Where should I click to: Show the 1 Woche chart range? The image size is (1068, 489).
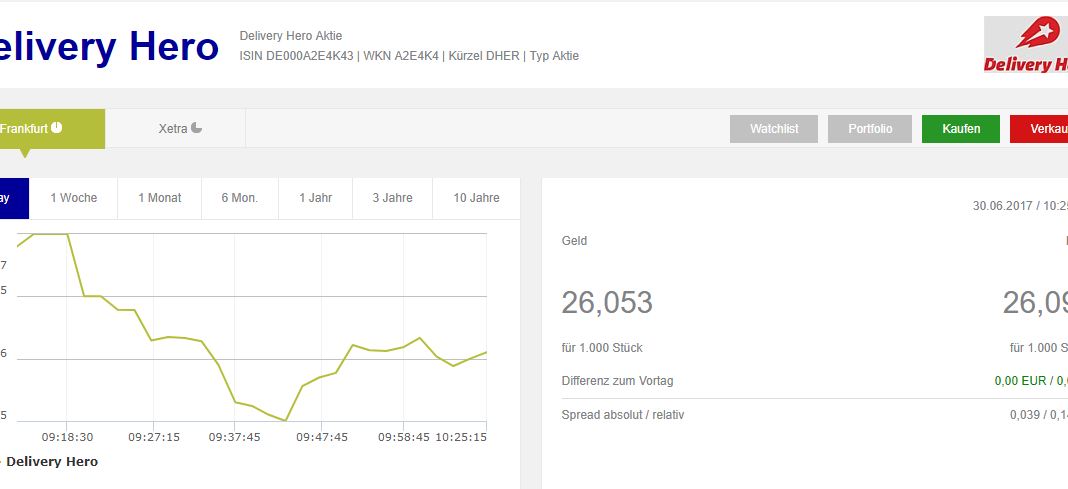tap(74, 198)
